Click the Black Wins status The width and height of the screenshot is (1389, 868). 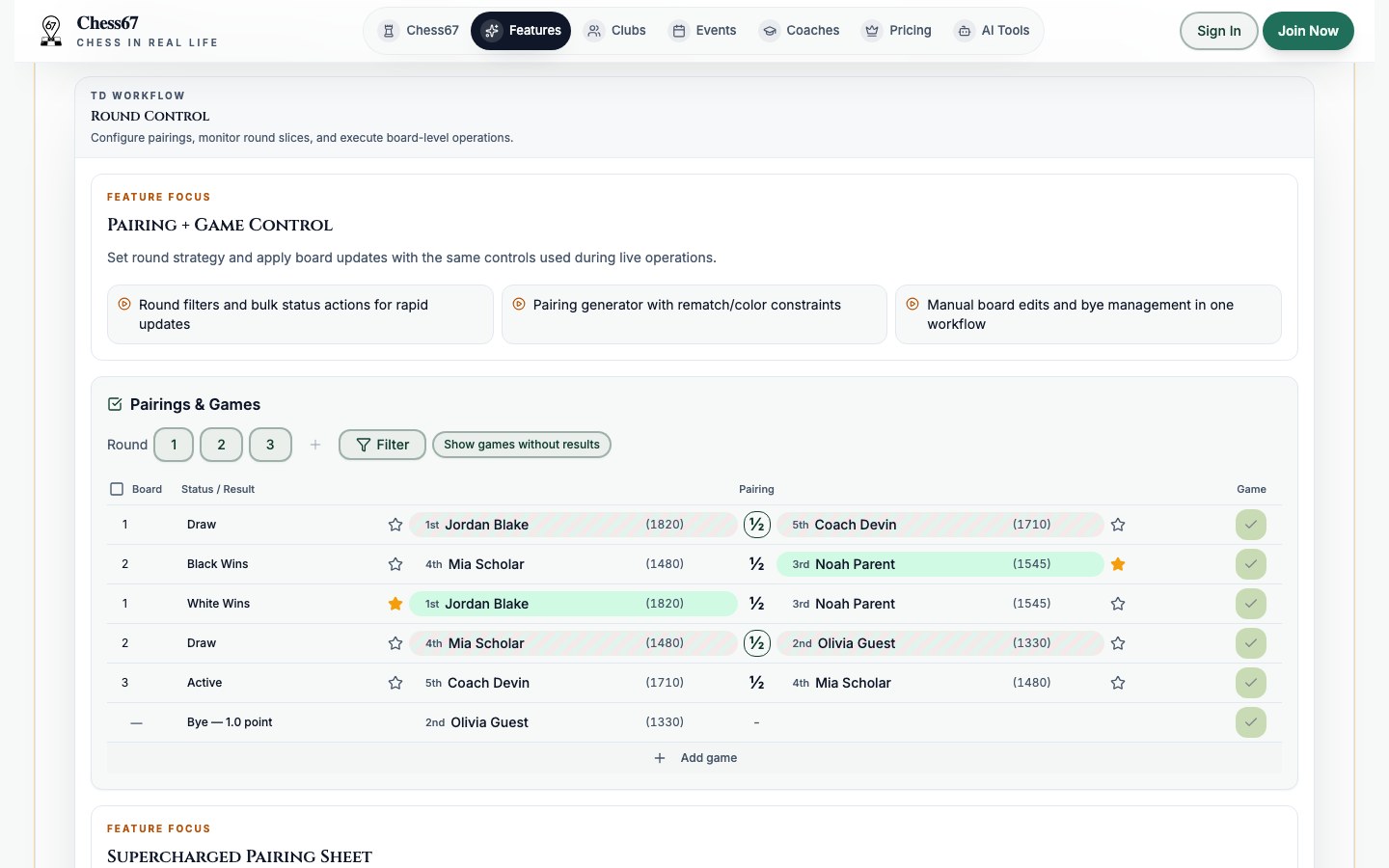[217, 564]
